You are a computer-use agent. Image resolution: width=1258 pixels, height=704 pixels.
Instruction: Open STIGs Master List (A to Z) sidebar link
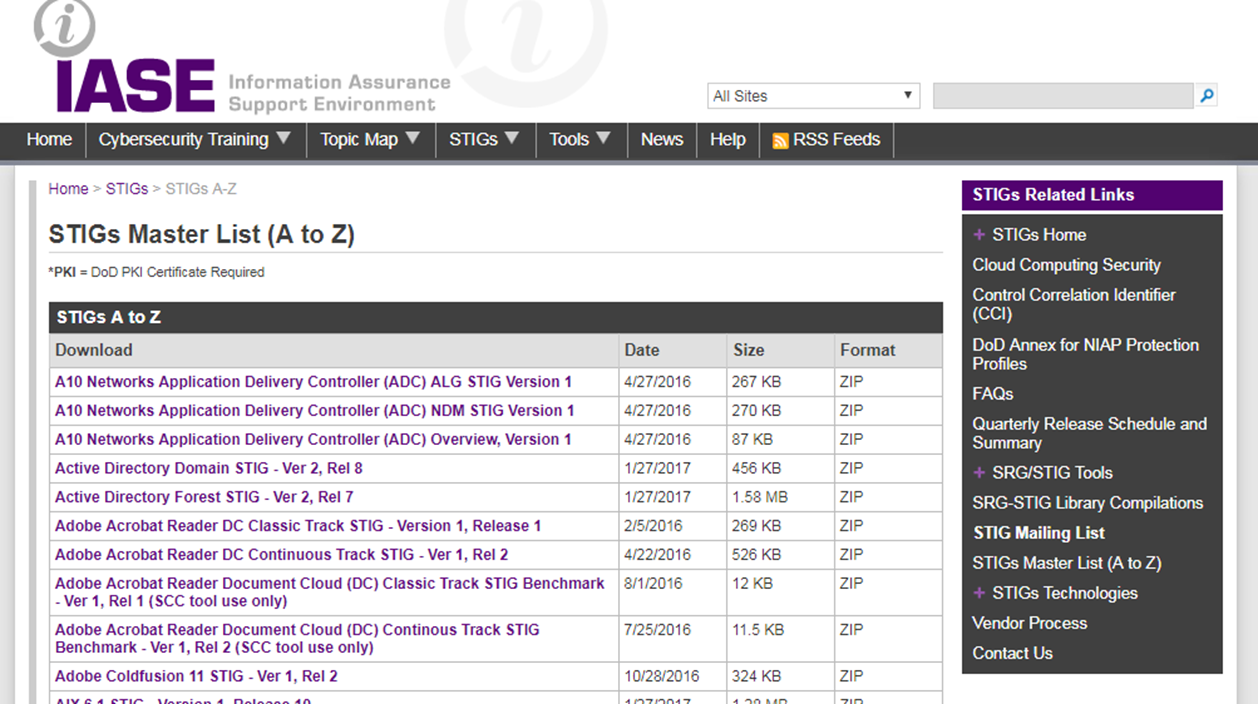tap(1066, 563)
